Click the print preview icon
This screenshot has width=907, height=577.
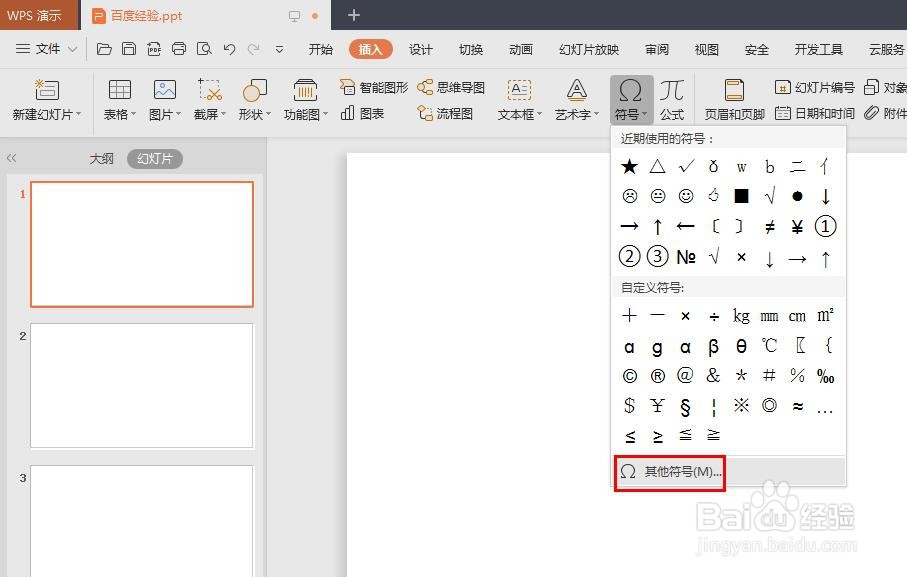pos(204,49)
